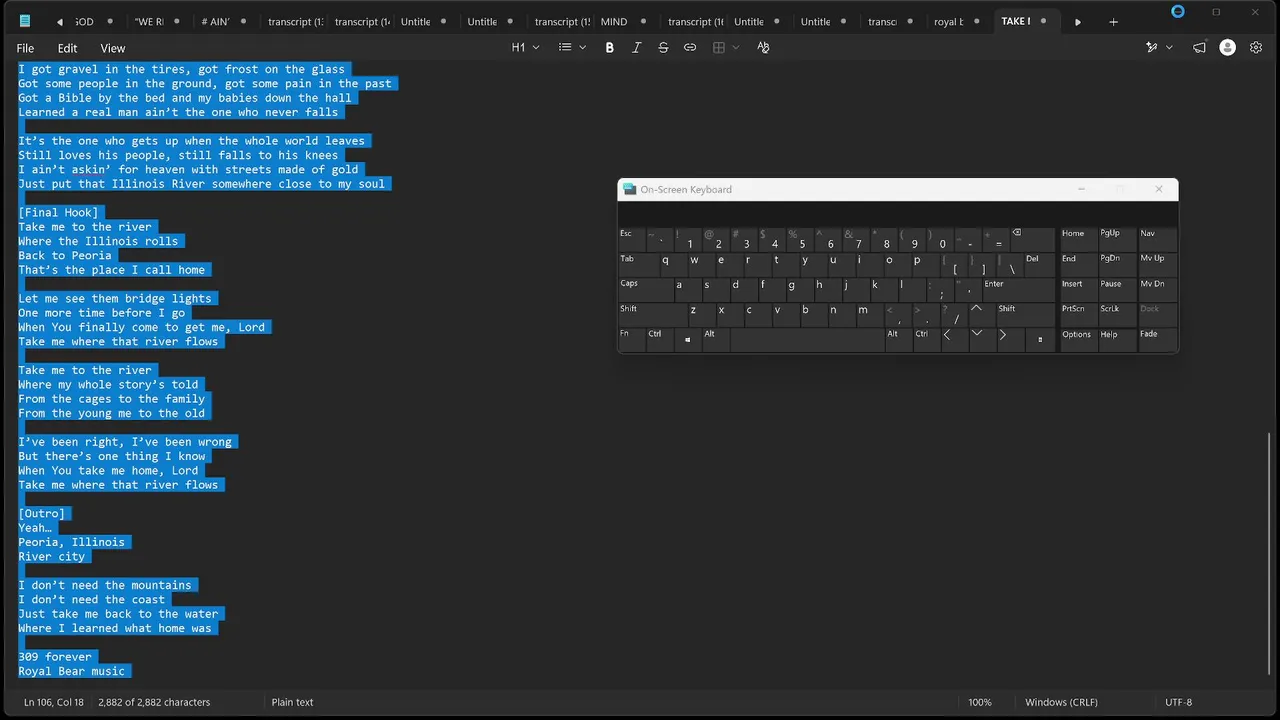
Task: Click the context menu key on On-Screen Keyboard
Action: (x=1040, y=339)
